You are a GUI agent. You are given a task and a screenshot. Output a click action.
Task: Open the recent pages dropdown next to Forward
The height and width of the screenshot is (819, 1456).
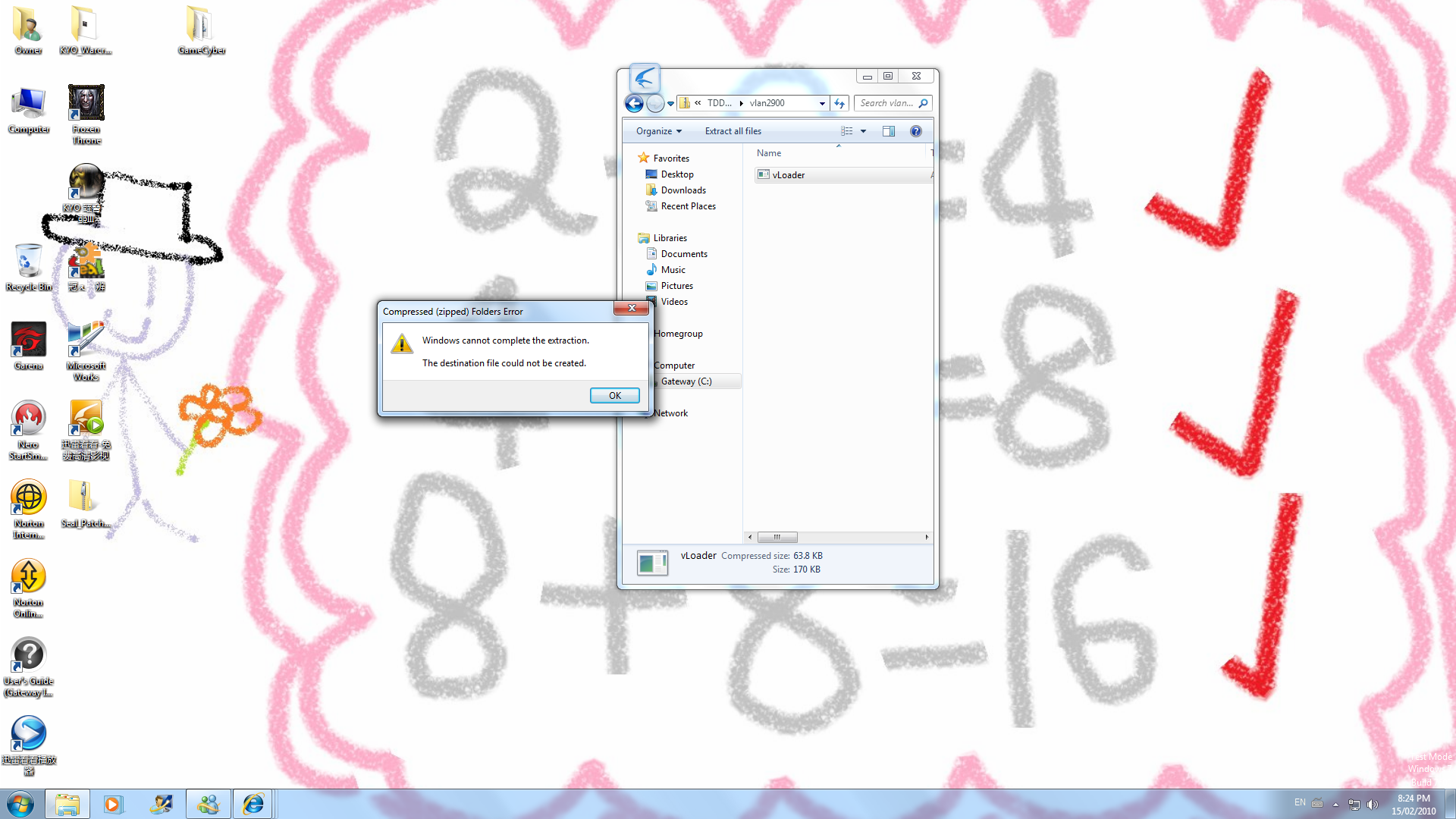coord(670,103)
